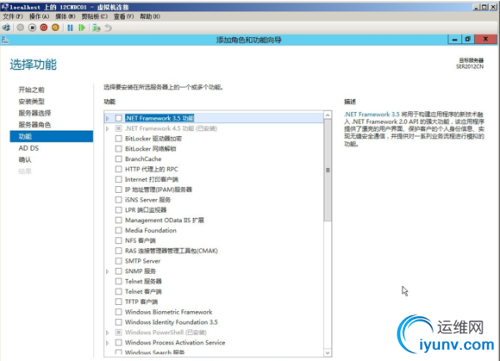Tick the Internet 打印客户端 checkbox

pos(118,179)
